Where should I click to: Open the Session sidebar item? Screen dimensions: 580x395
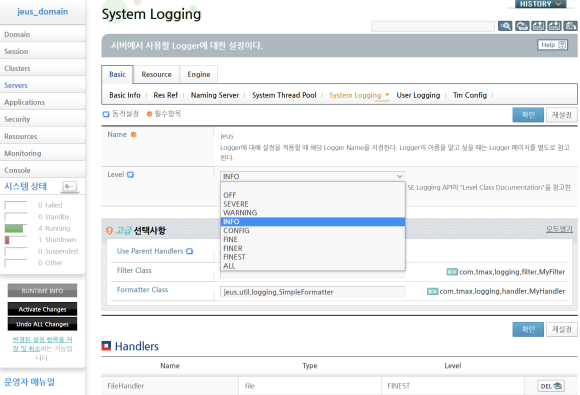[x=43, y=51]
